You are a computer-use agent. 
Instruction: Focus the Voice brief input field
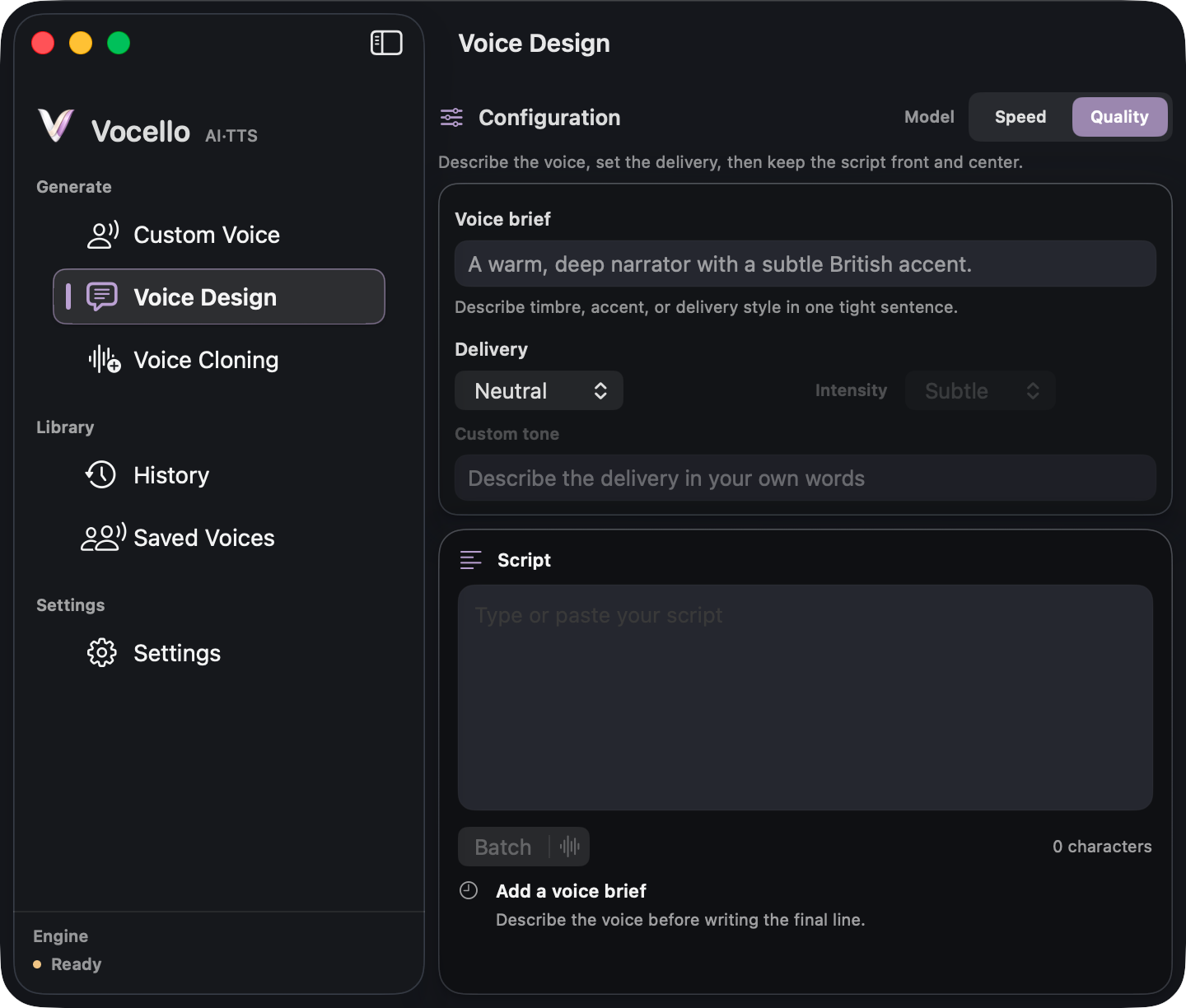pyautogui.click(x=805, y=264)
